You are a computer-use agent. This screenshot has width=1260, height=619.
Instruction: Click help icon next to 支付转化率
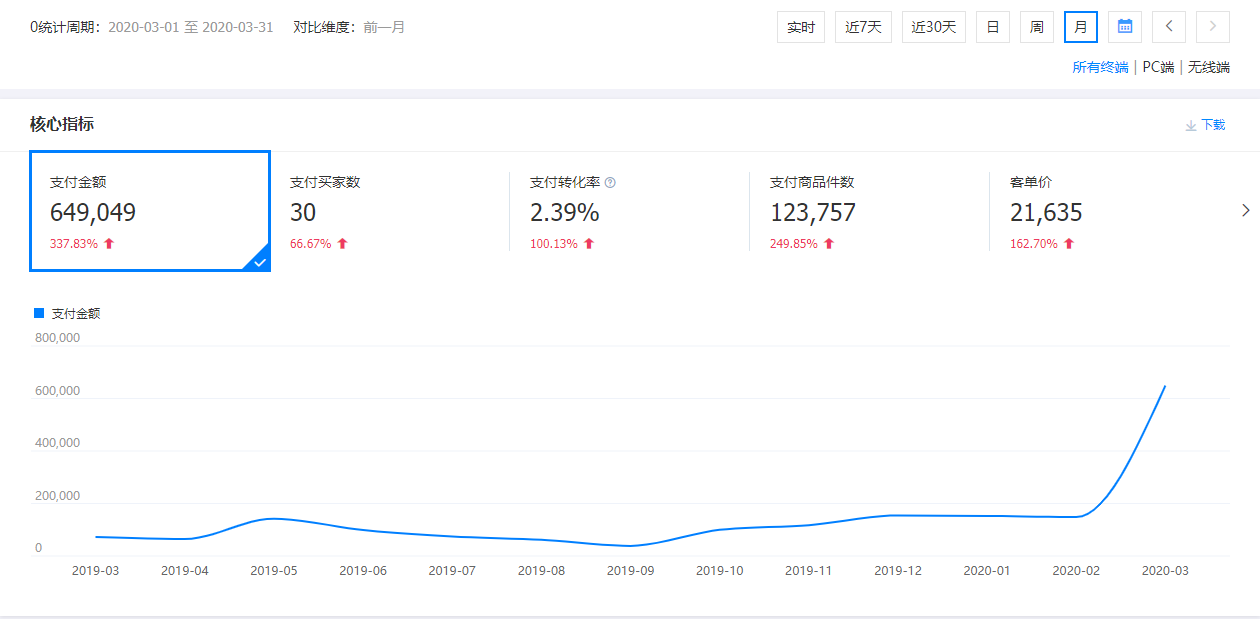click(610, 183)
